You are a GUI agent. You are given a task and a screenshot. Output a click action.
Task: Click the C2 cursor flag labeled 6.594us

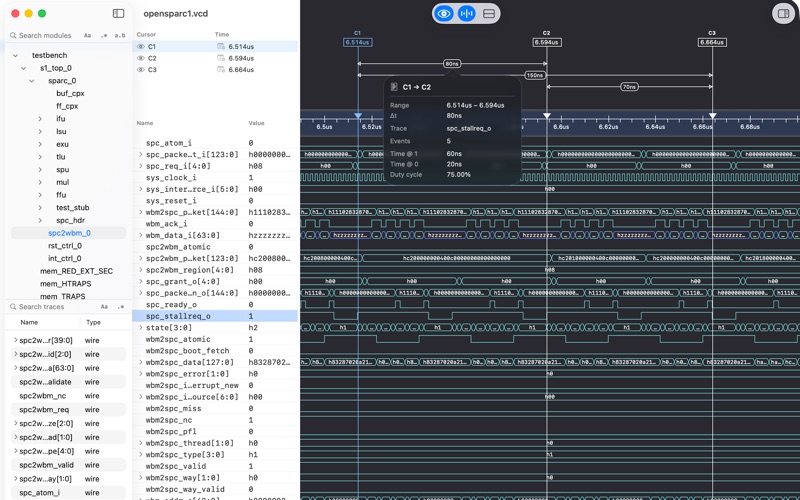pos(547,42)
